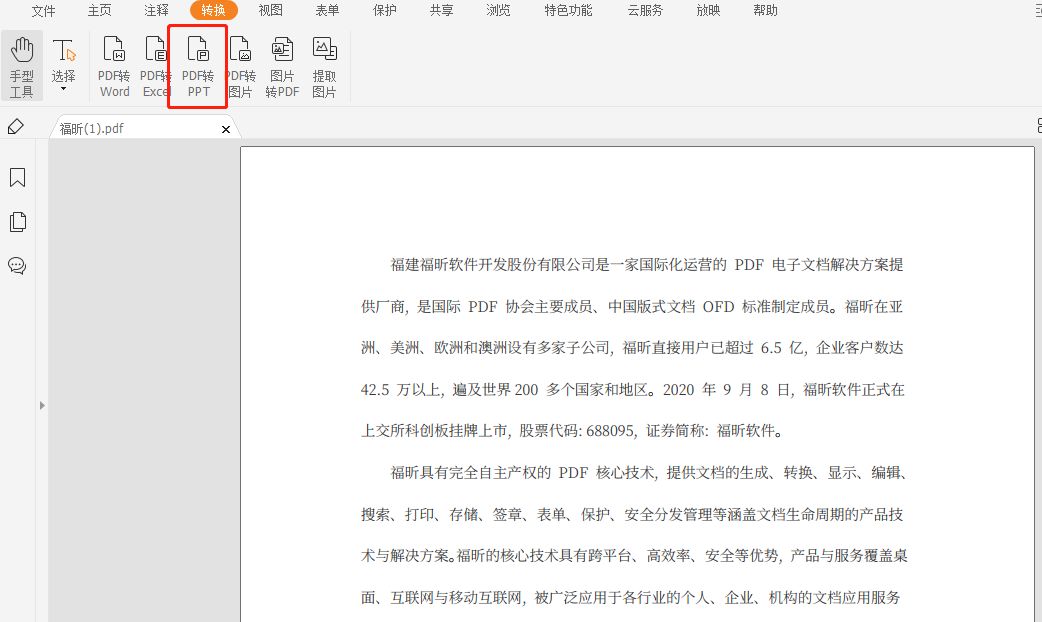
Task: Open the 文件 menu
Action: tap(43, 11)
